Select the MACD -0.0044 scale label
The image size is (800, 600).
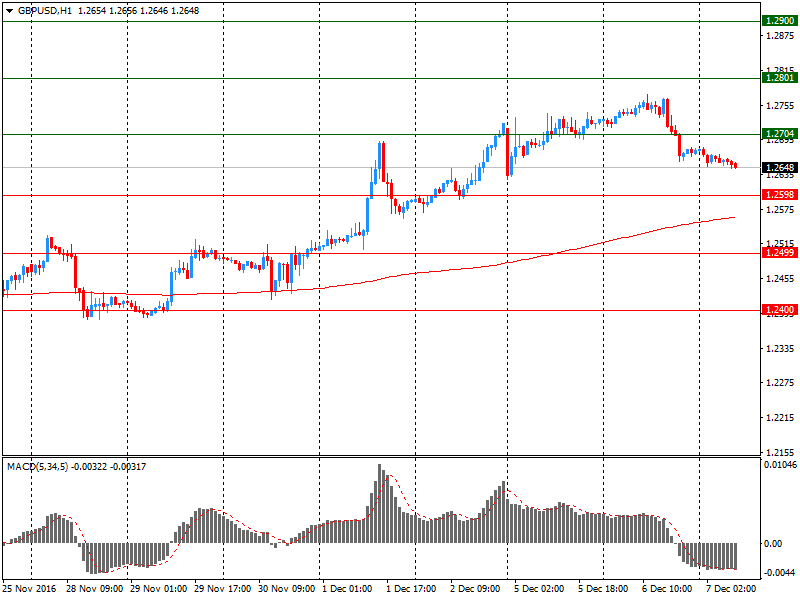(780, 572)
